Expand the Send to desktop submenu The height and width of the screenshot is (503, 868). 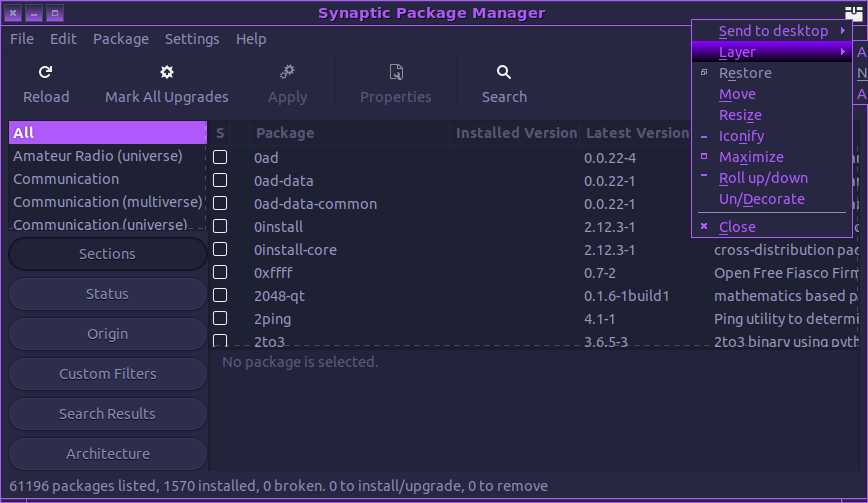coord(772,31)
